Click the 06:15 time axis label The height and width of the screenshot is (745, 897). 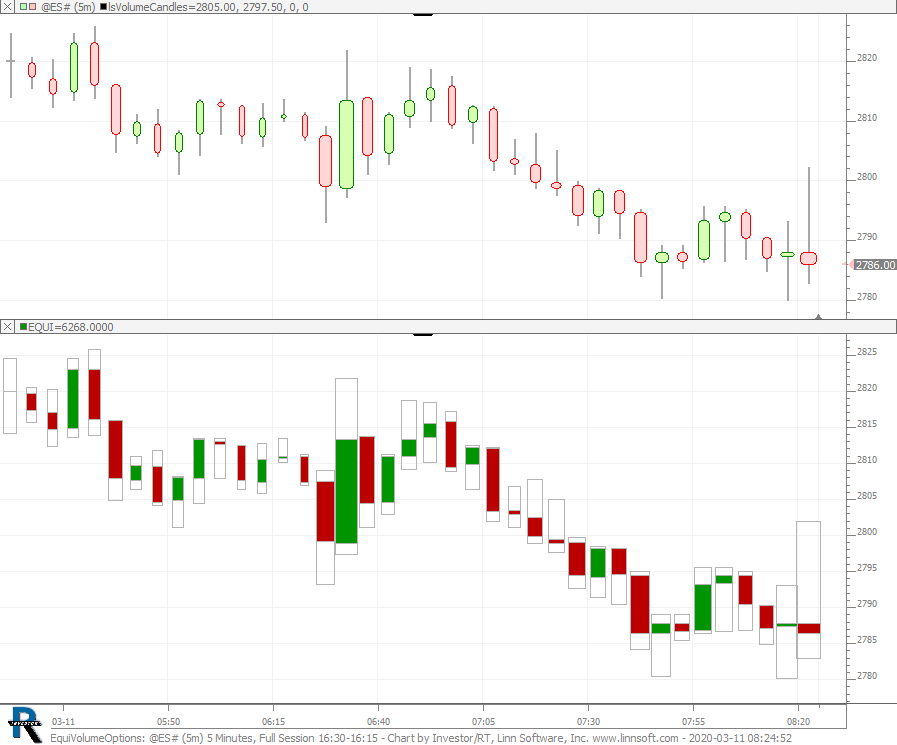click(x=273, y=722)
